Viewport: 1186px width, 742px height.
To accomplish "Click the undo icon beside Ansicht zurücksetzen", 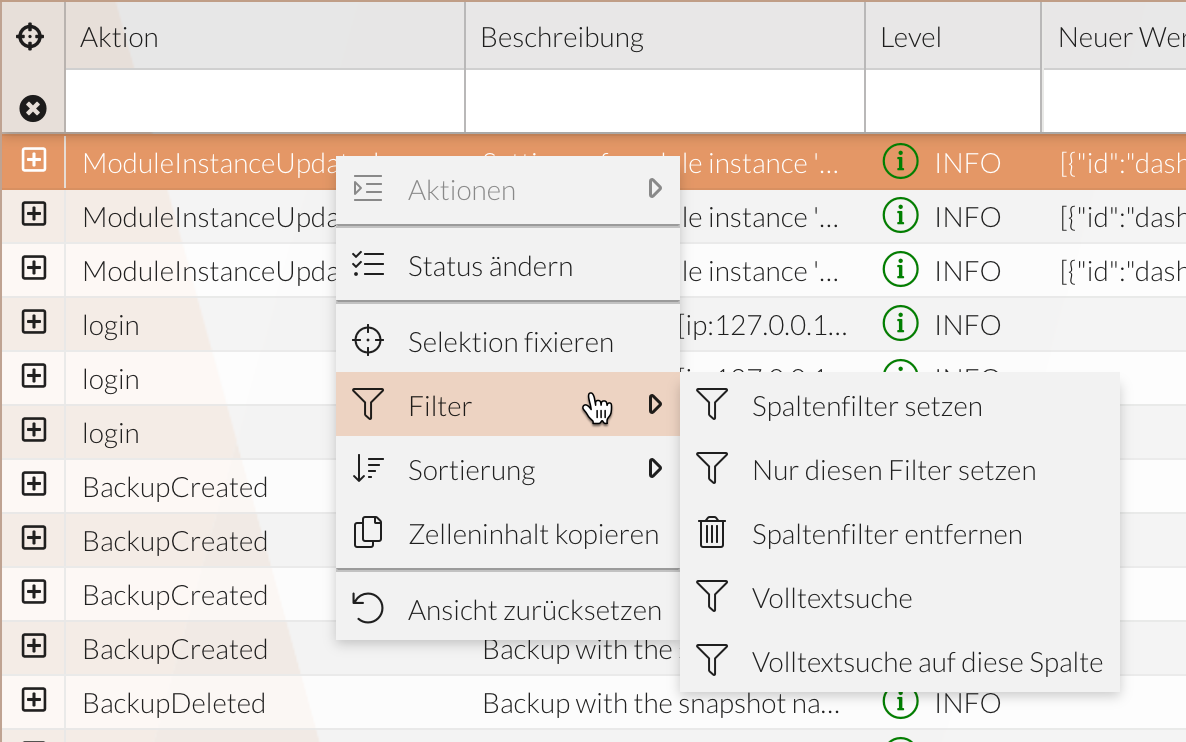I will 368,608.
